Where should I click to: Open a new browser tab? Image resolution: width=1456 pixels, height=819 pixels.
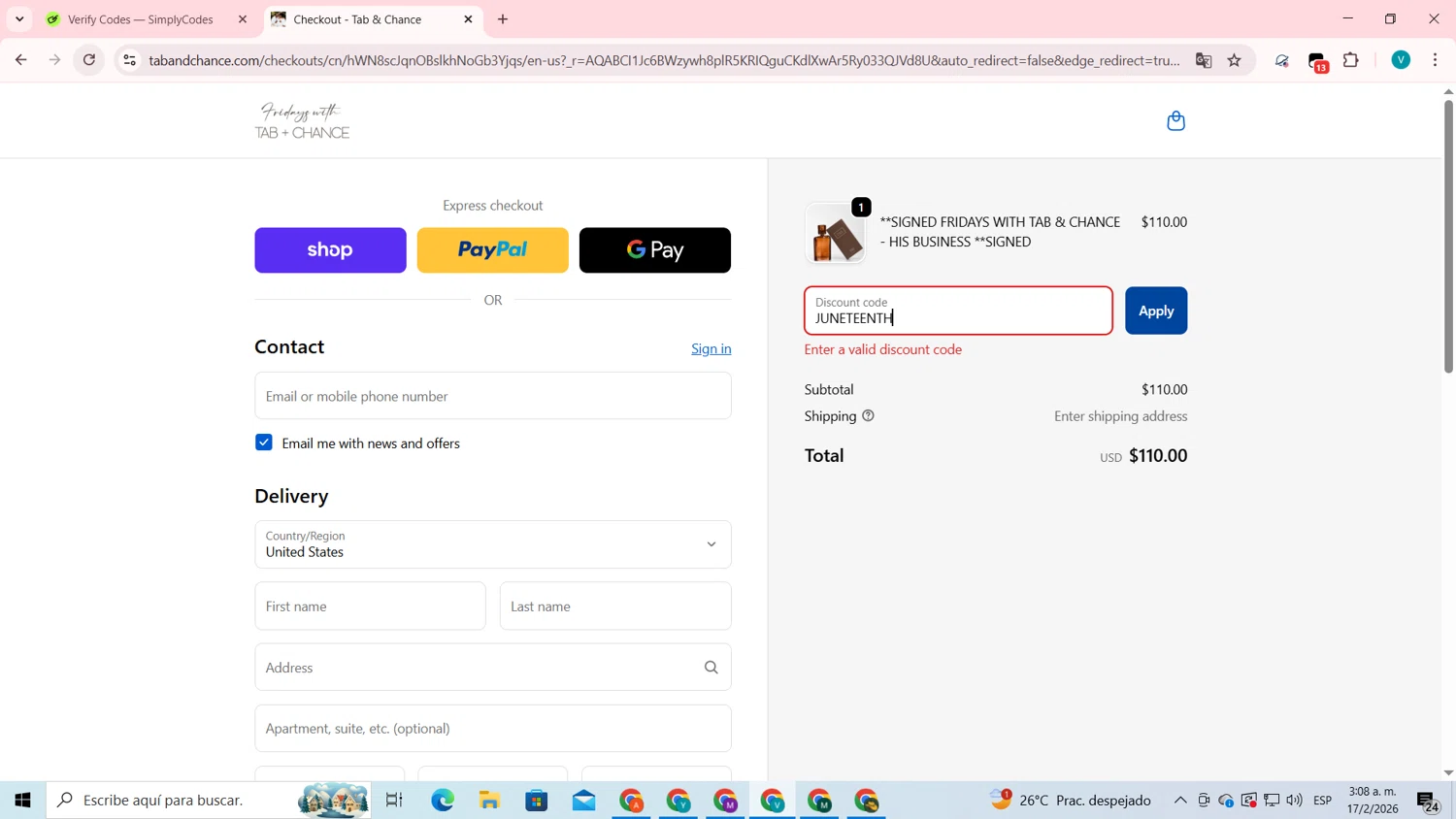click(503, 19)
